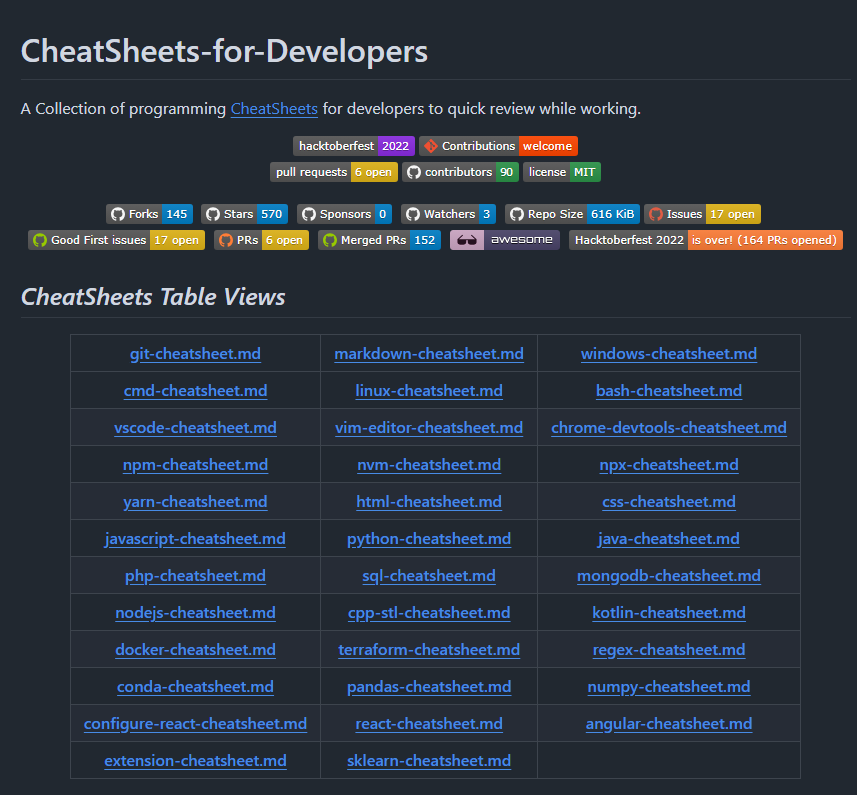Open regex-cheatsheet.md
Screen dimensions: 857x795
pos(669,650)
